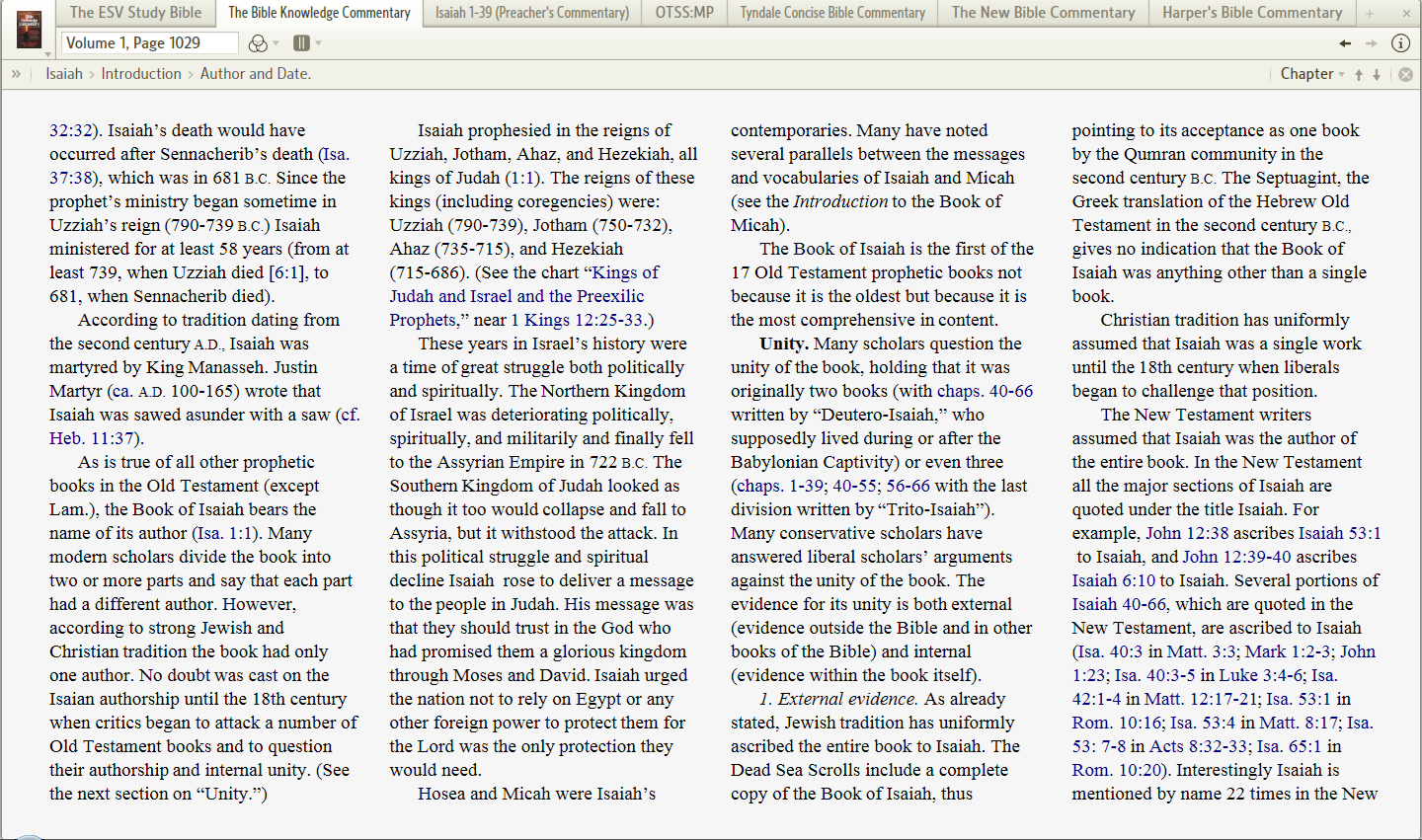Jump to next chapter down arrow

1377,75
